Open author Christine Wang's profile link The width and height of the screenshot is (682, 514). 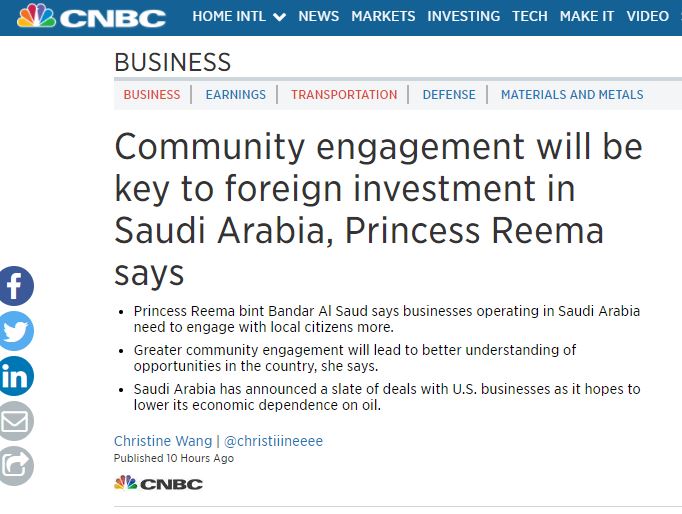tap(163, 441)
